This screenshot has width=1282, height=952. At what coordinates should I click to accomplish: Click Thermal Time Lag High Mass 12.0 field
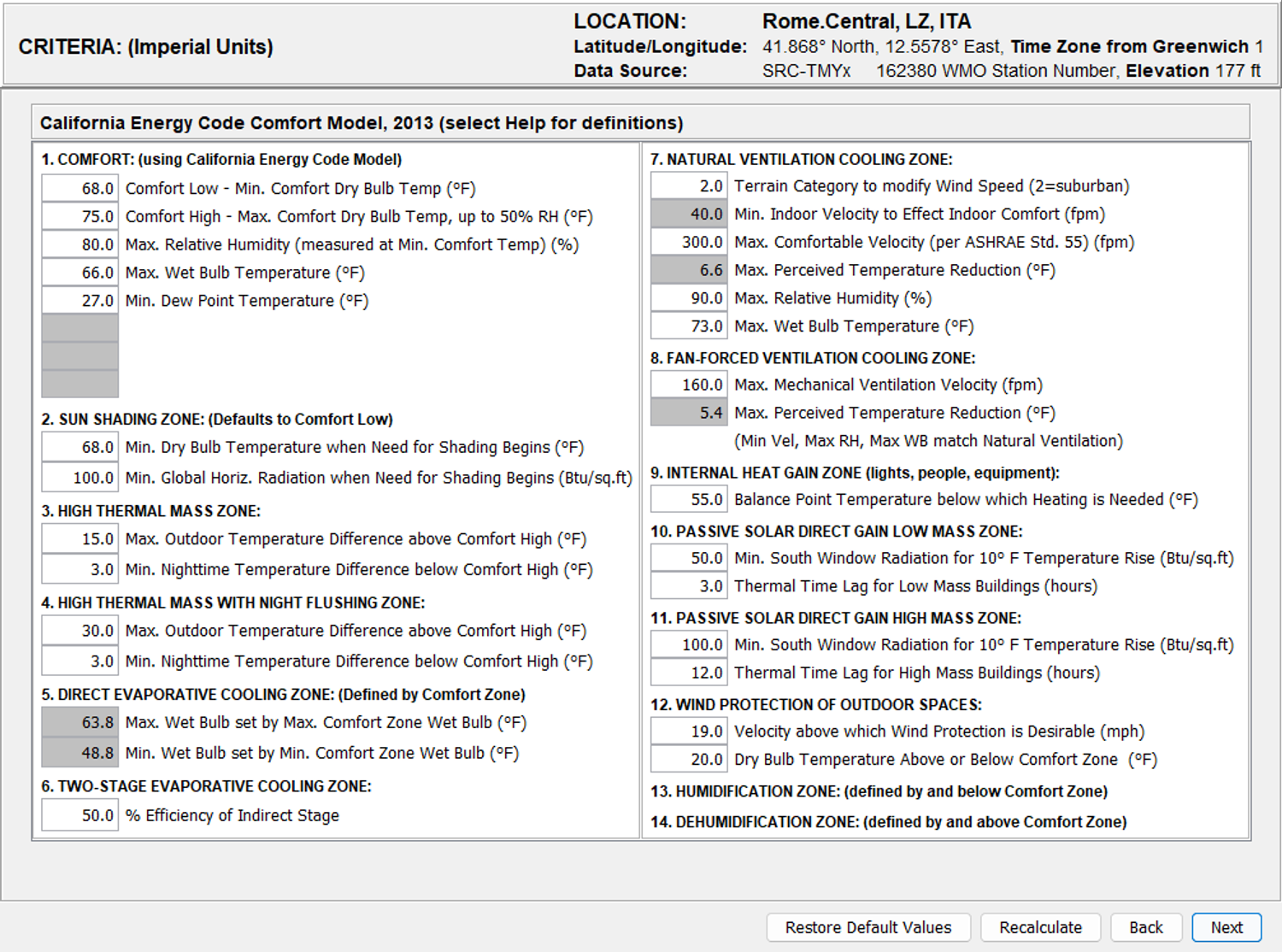(x=689, y=673)
